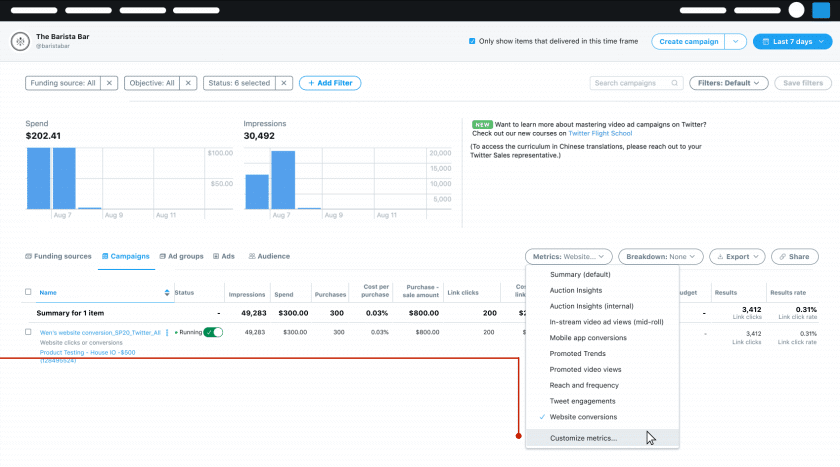The height and width of the screenshot is (467, 840).
Task: Click the sort arrows beside Name column
Action: point(167,292)
